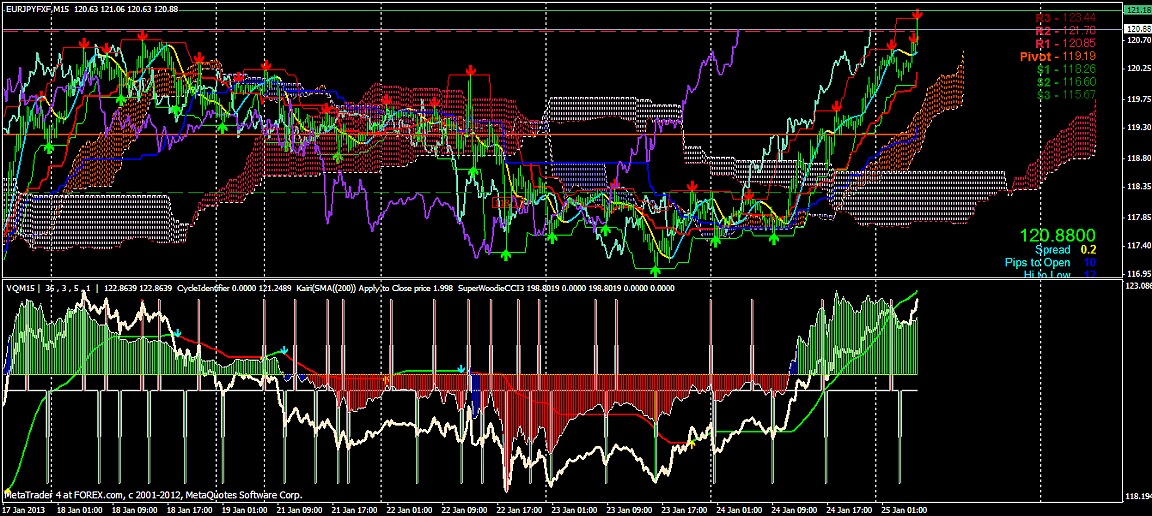Select the VQM15 indicator label
This screenshot has height=516, width=1152.
[x=20, y=288]
